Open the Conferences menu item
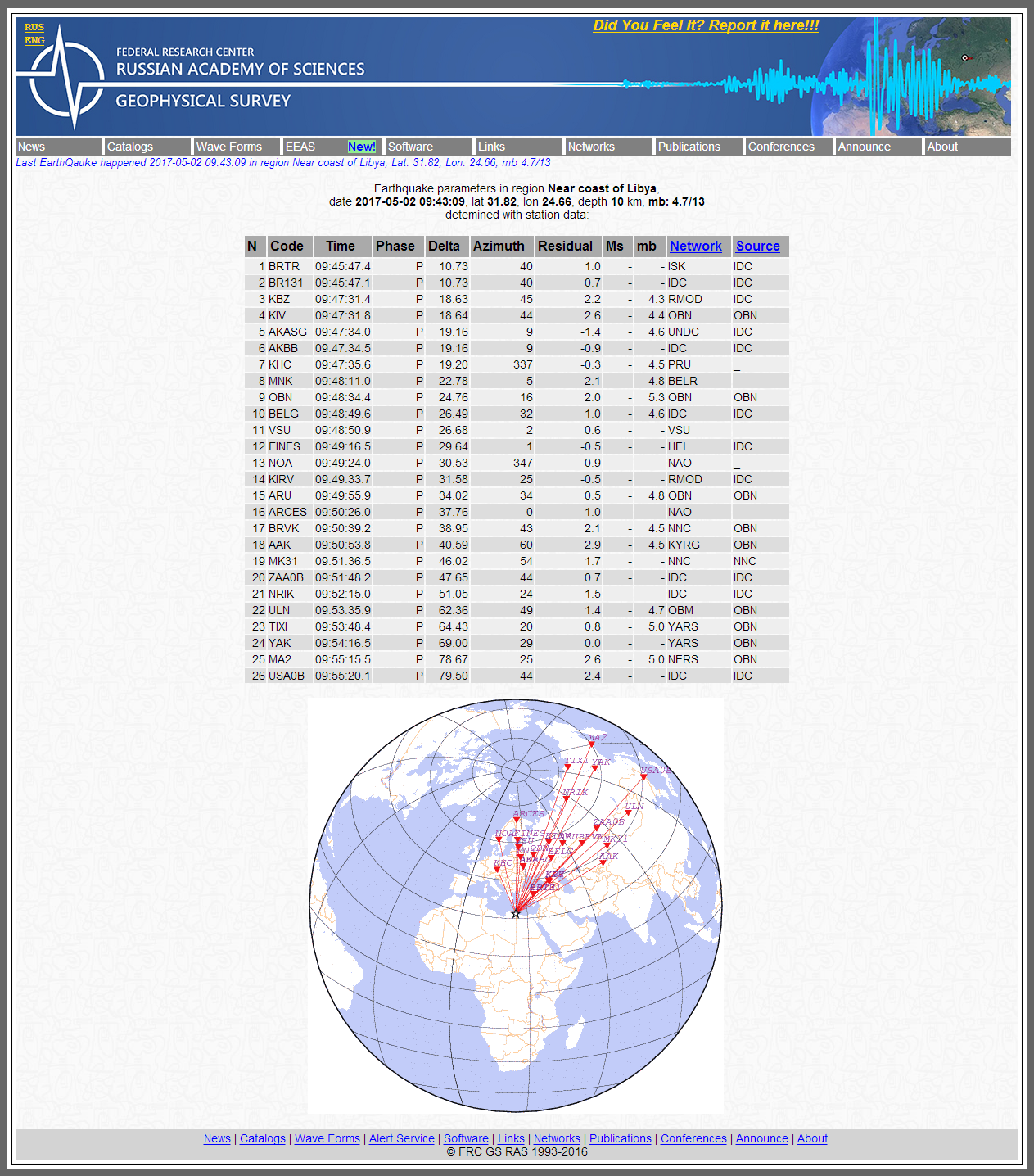Screen dimensions: 1034x1176 780,147
